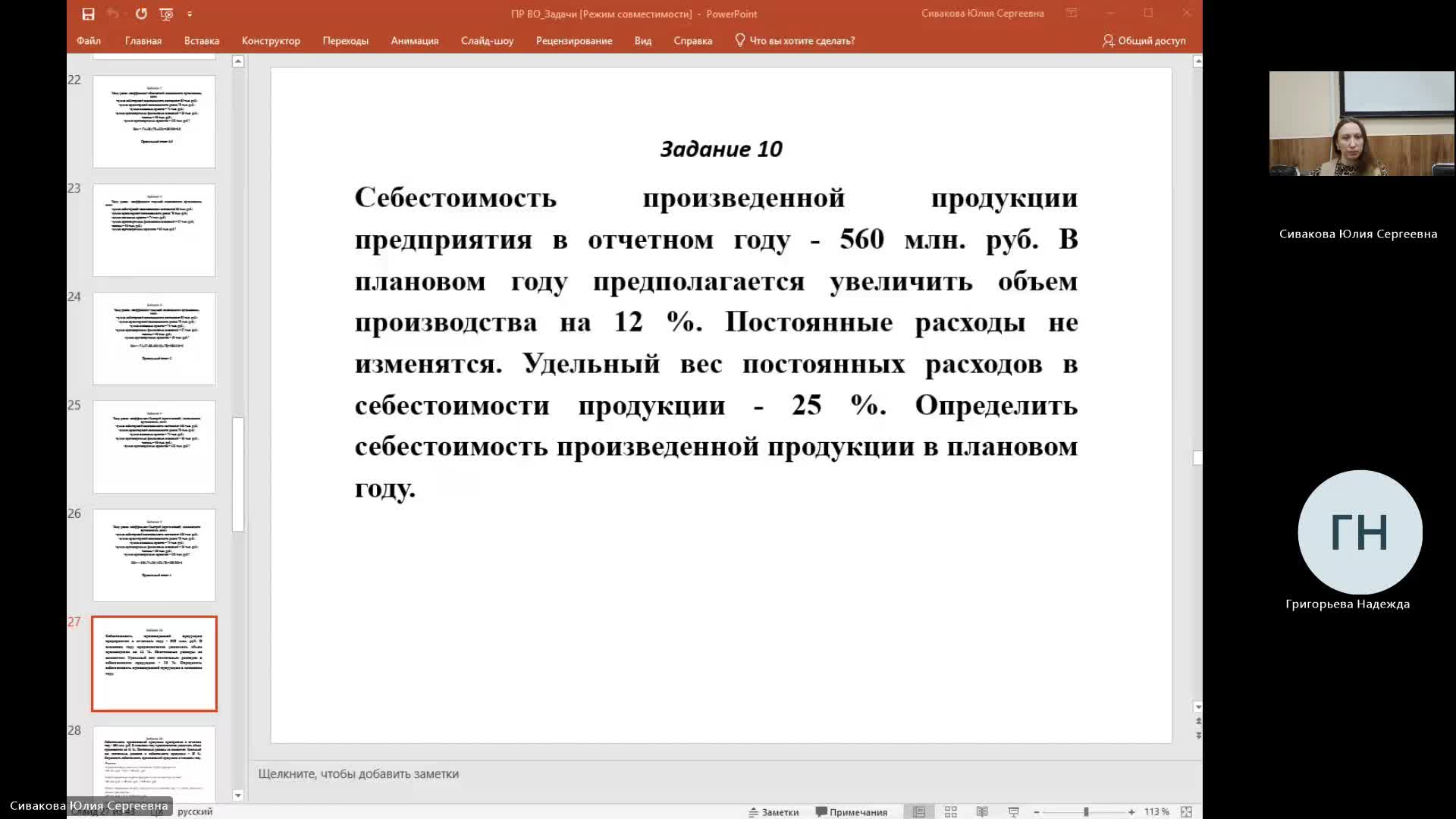Open the Справка tab

point(692,41)
